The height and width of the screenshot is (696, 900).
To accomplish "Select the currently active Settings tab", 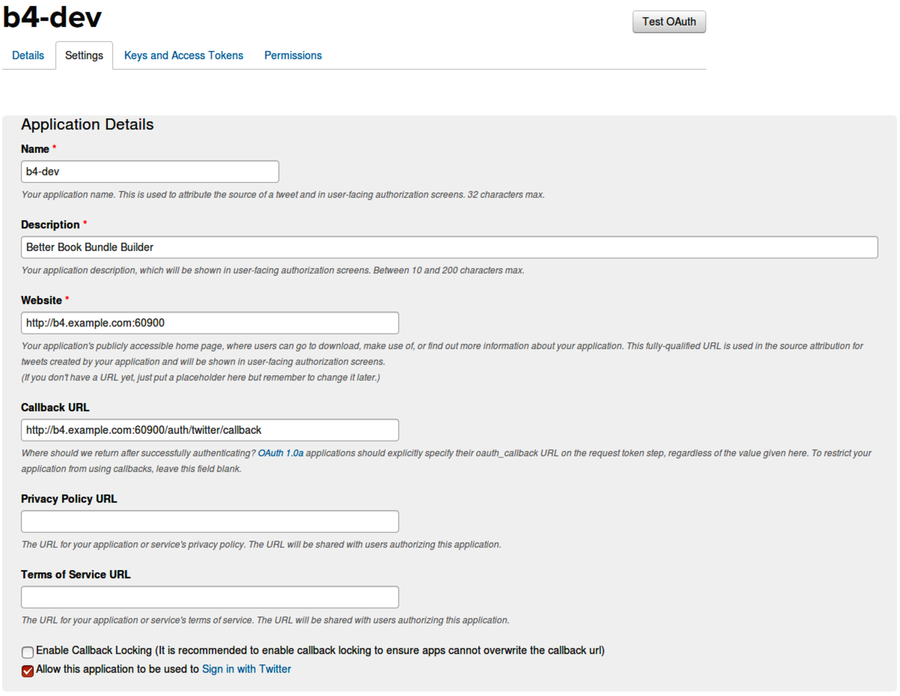I will coord(84,55).
